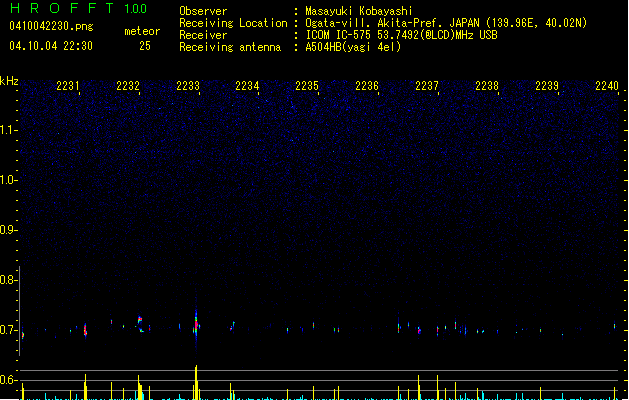Click the strong meteor echo at 2233
This screenshot has width=629, height=400.
click(196, 324)
